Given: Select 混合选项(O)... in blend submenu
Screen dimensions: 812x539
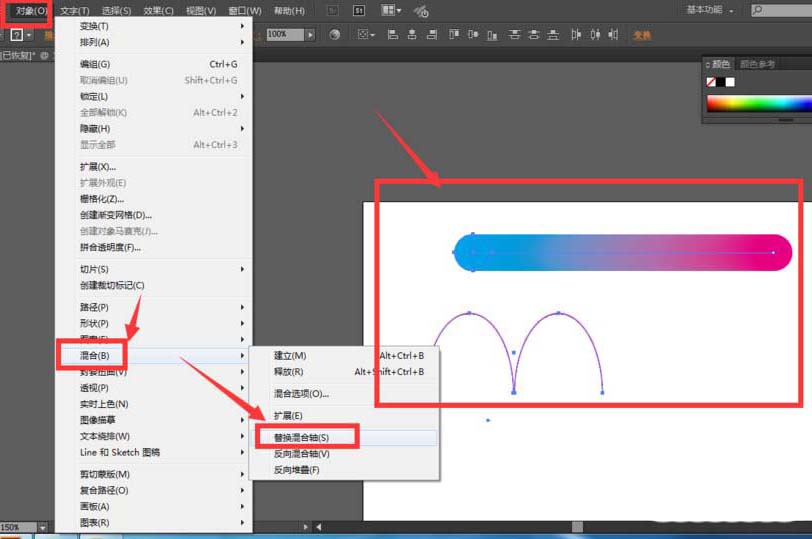Looking at the screenshot, I should (301, 394).
